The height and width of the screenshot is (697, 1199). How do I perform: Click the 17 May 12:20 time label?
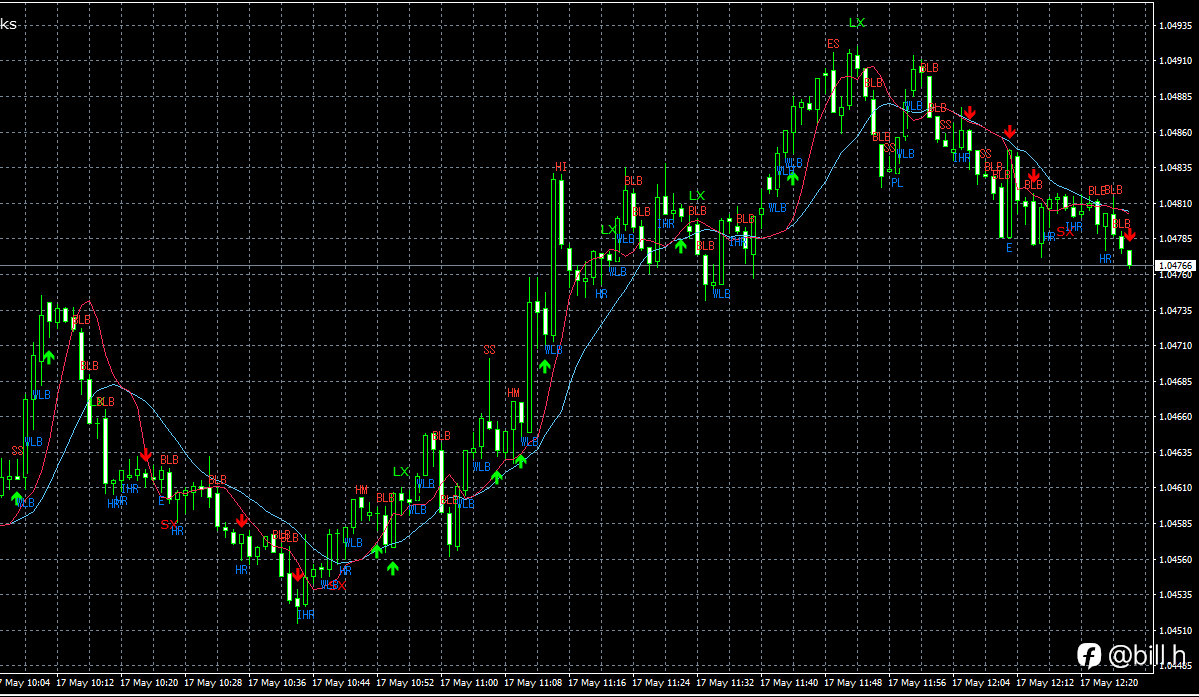tap(1110, 683)
